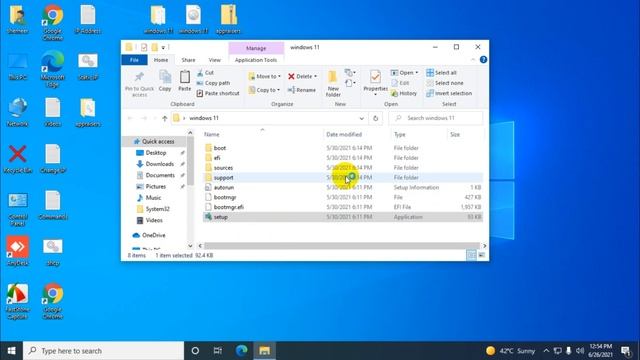Click the navigation pane scroll down arrow

(190, 246)
